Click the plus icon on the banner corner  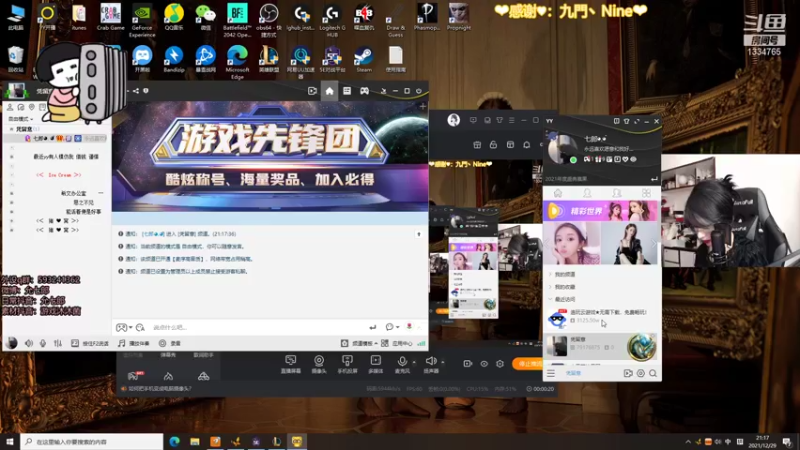(x=422, y=106)
